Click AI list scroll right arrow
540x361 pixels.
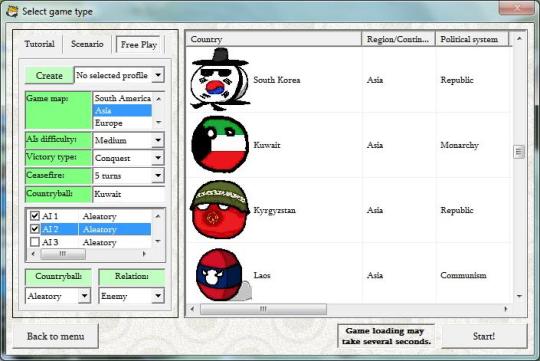click(144, 254)
